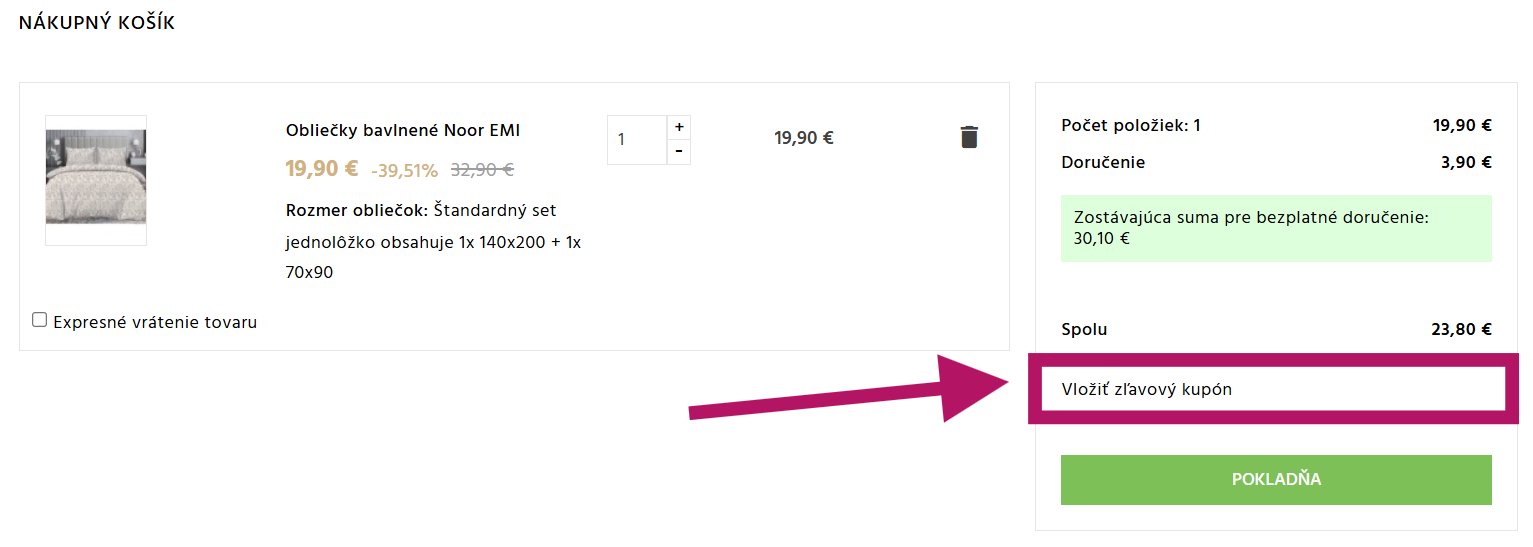Click the Rozmer obliečok size description

click(x=433, y=241)
